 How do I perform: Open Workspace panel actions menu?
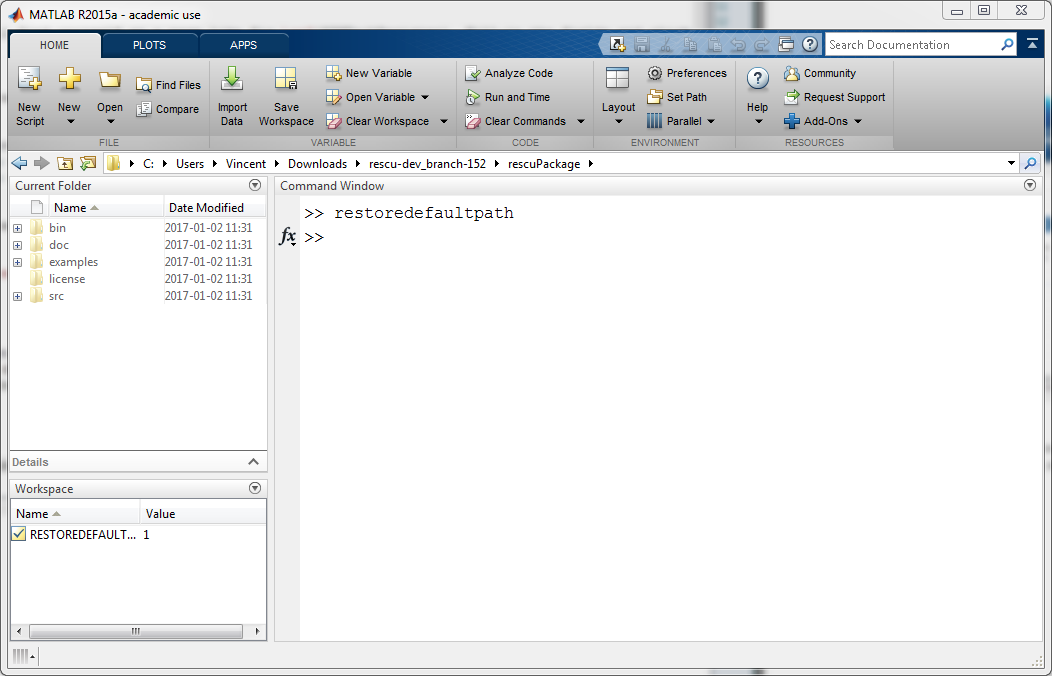point(254,488)
